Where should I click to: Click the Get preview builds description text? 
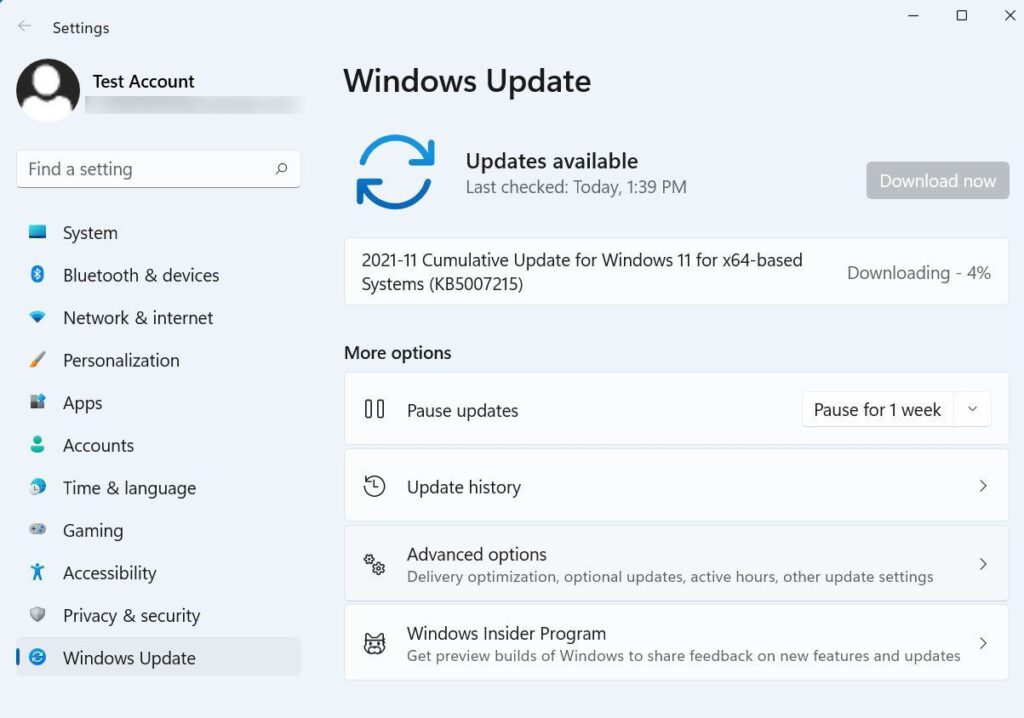(684, 655)
